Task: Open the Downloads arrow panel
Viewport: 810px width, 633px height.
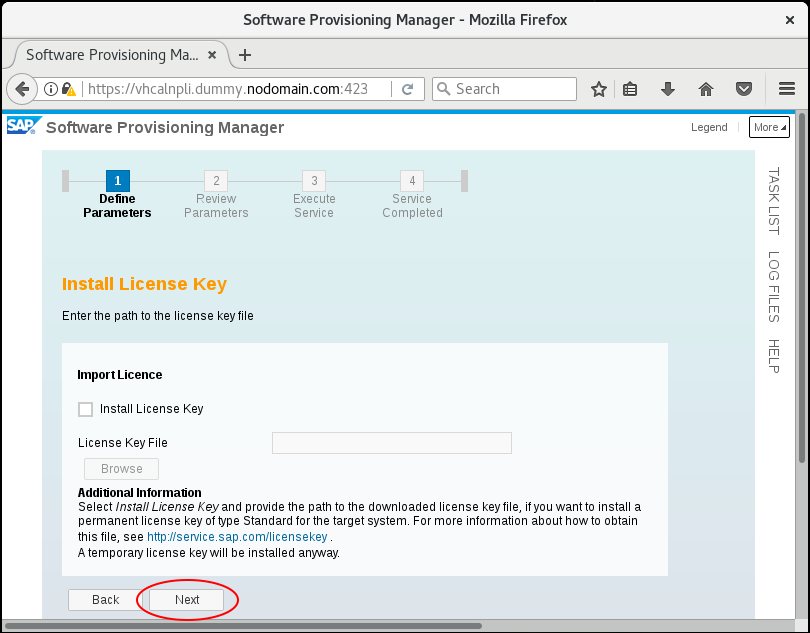Action: click(668, 89)
